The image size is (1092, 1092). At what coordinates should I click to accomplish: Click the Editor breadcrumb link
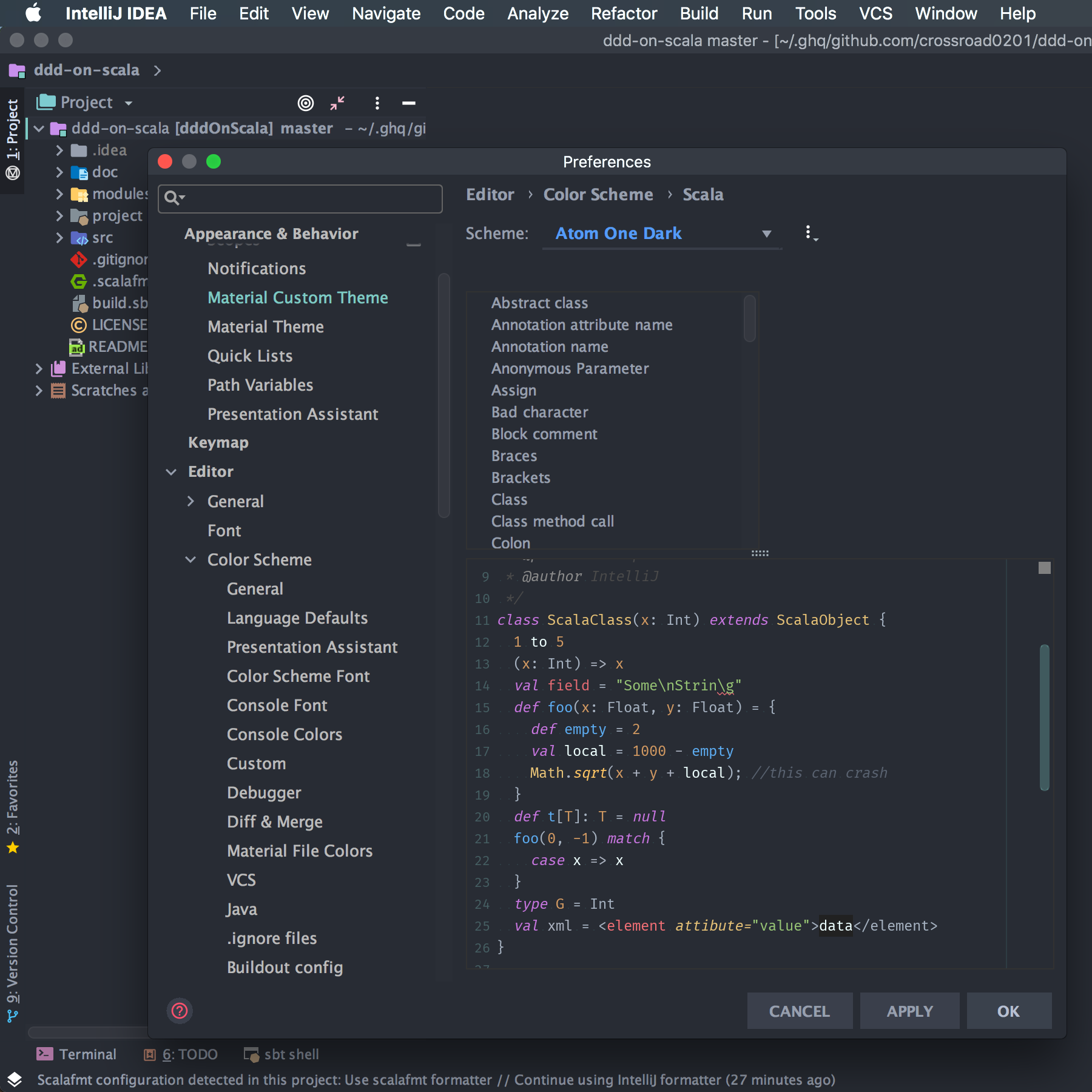[490, 194]
